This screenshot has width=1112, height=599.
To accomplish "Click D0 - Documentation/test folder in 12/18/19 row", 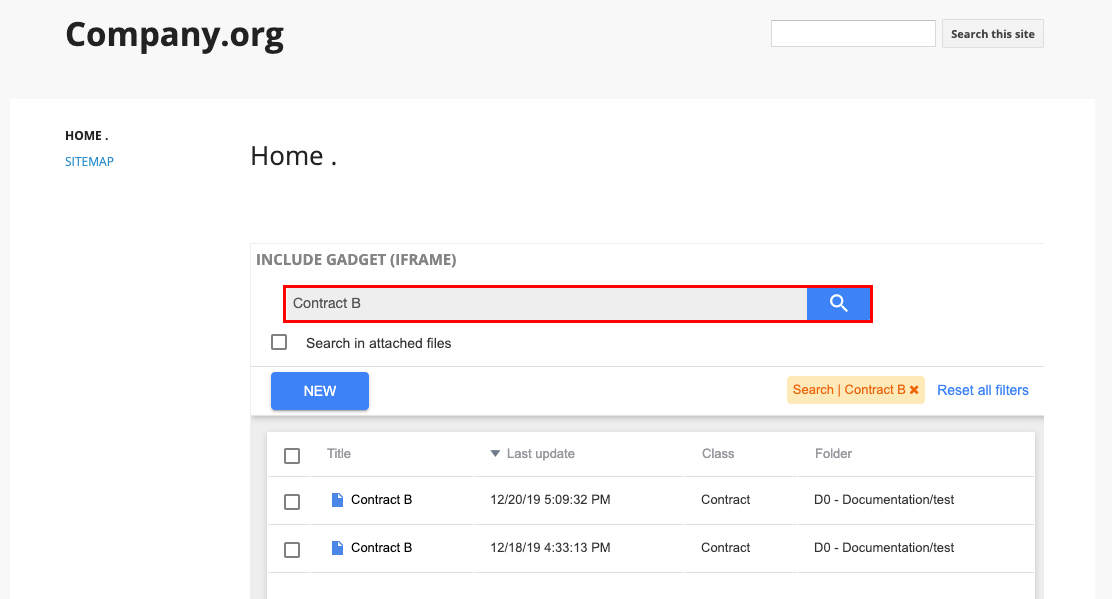I will [x=884, y=548].
